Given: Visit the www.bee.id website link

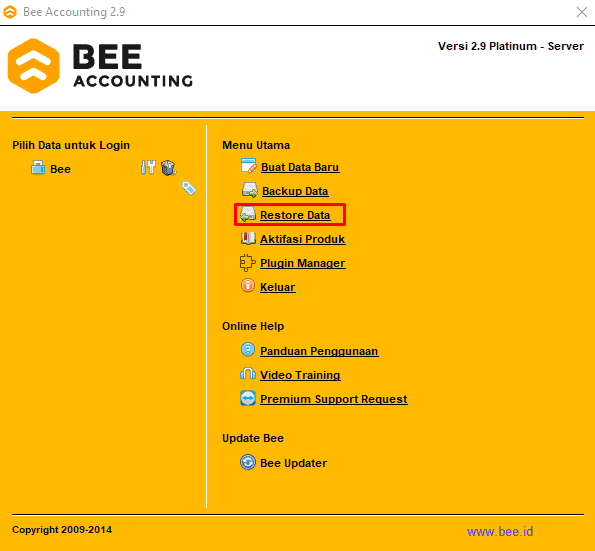Looking at the screenshot, I should [500, 531].
